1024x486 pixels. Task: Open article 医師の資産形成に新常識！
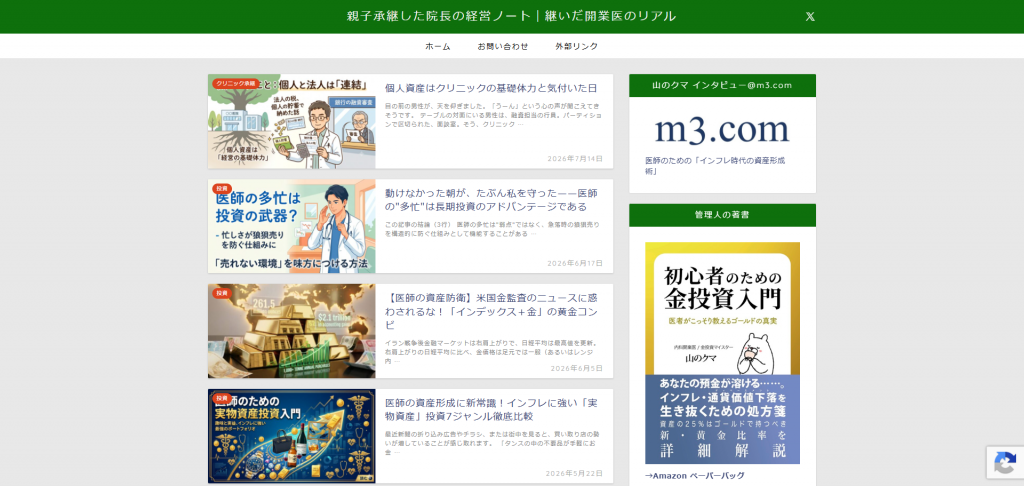491,410
